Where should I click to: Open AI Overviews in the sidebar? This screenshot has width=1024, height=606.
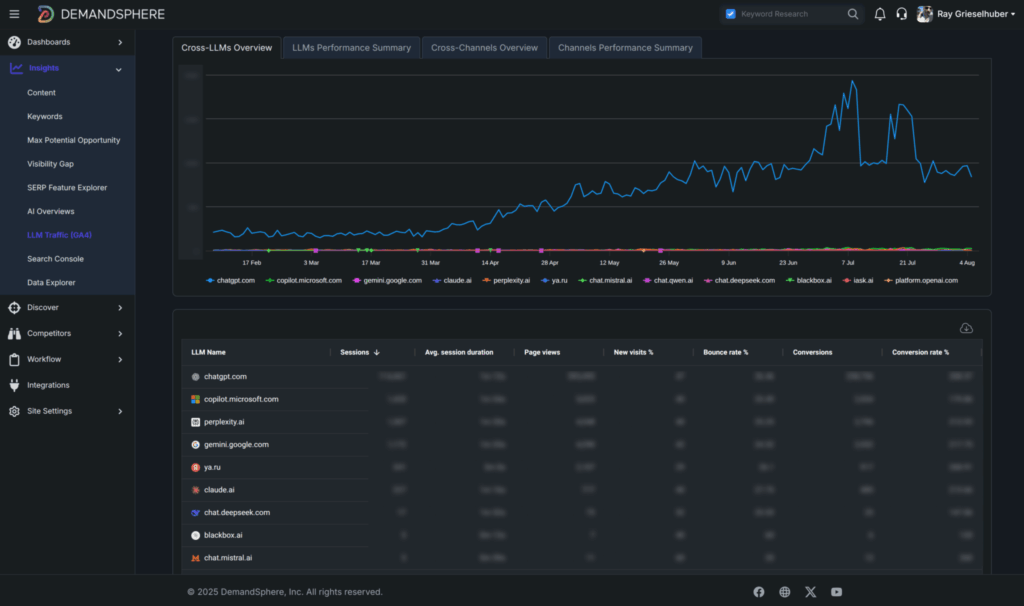[51, 211]
